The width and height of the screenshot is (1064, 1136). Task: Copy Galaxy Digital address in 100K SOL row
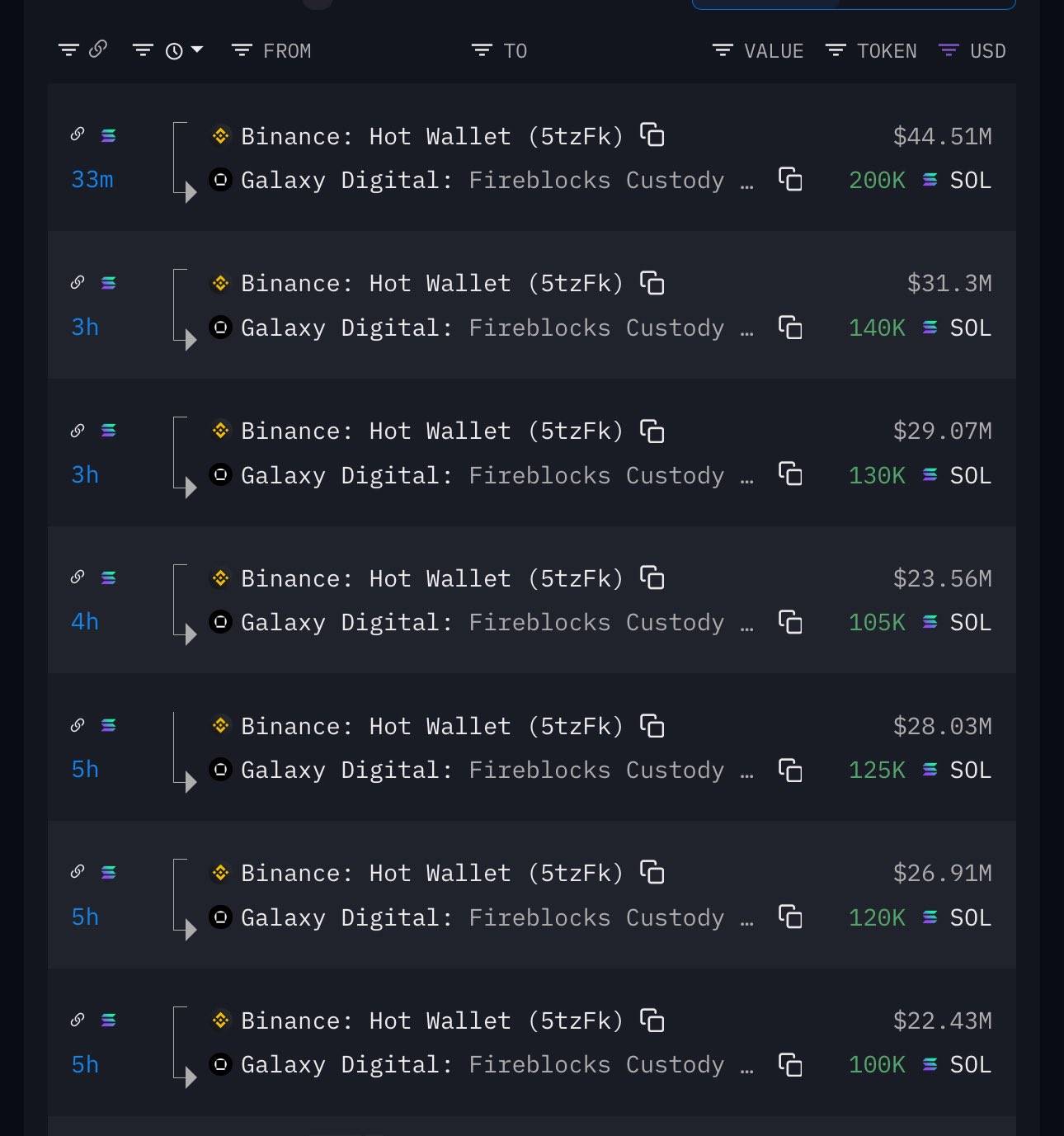point(790,1064)
